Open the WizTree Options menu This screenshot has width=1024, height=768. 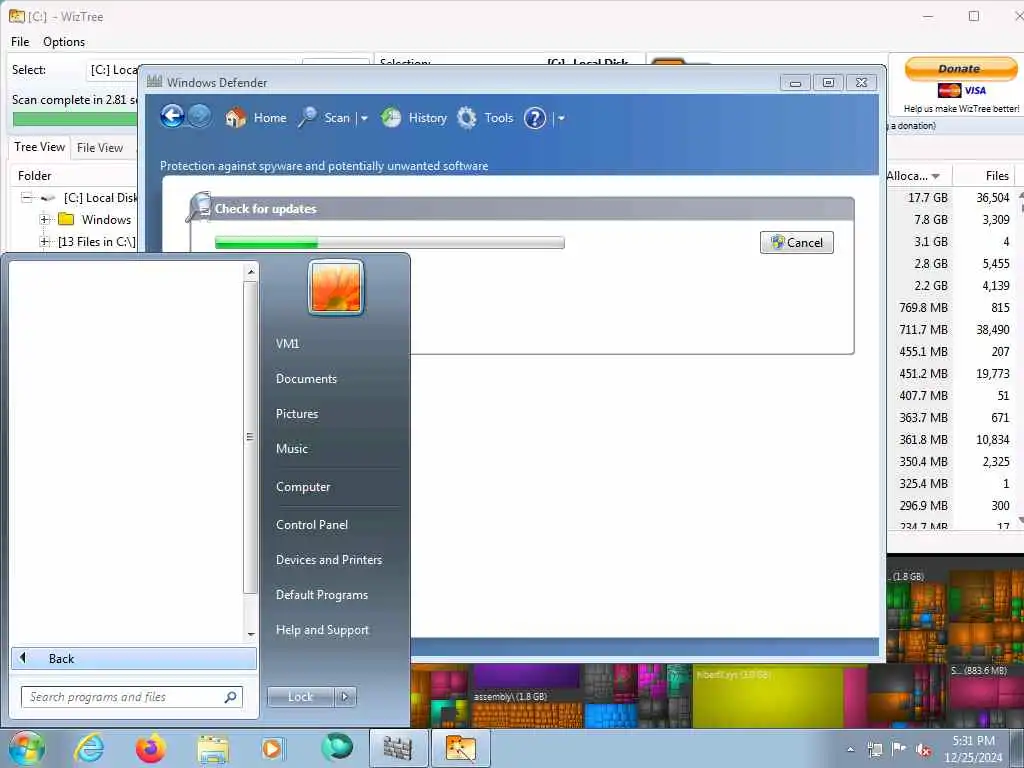[64, 42]
